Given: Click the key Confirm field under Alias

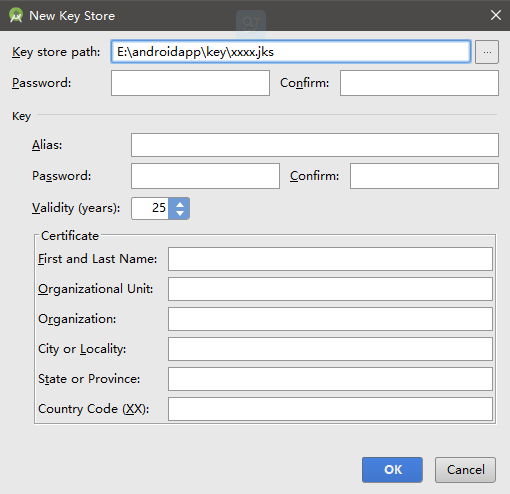Looking at the screenshot, I should click(x=424, y=176).
